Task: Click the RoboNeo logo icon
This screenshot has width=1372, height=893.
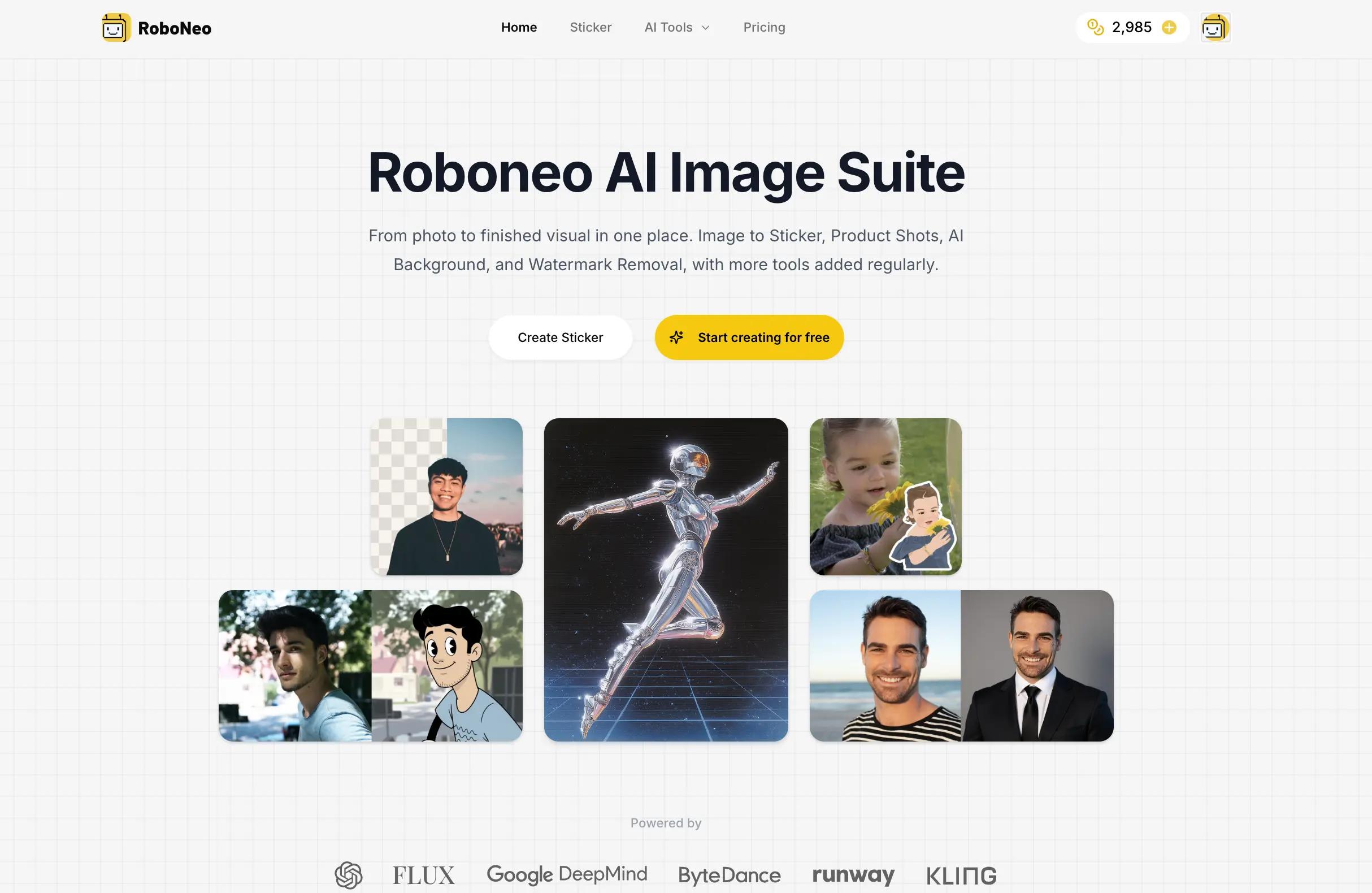Action: (114, 27)
